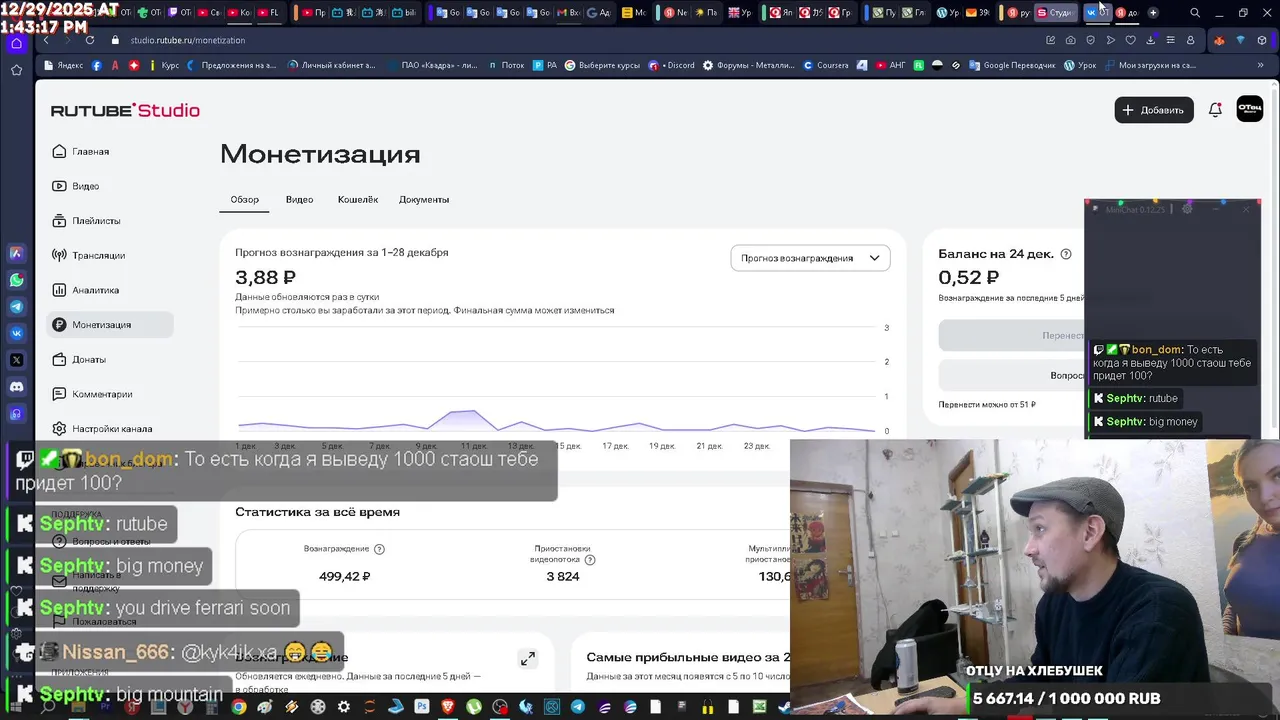Open notifications bell in Rutube Studio
The height and width of the screenshot is (720, 1280).
1215,110
